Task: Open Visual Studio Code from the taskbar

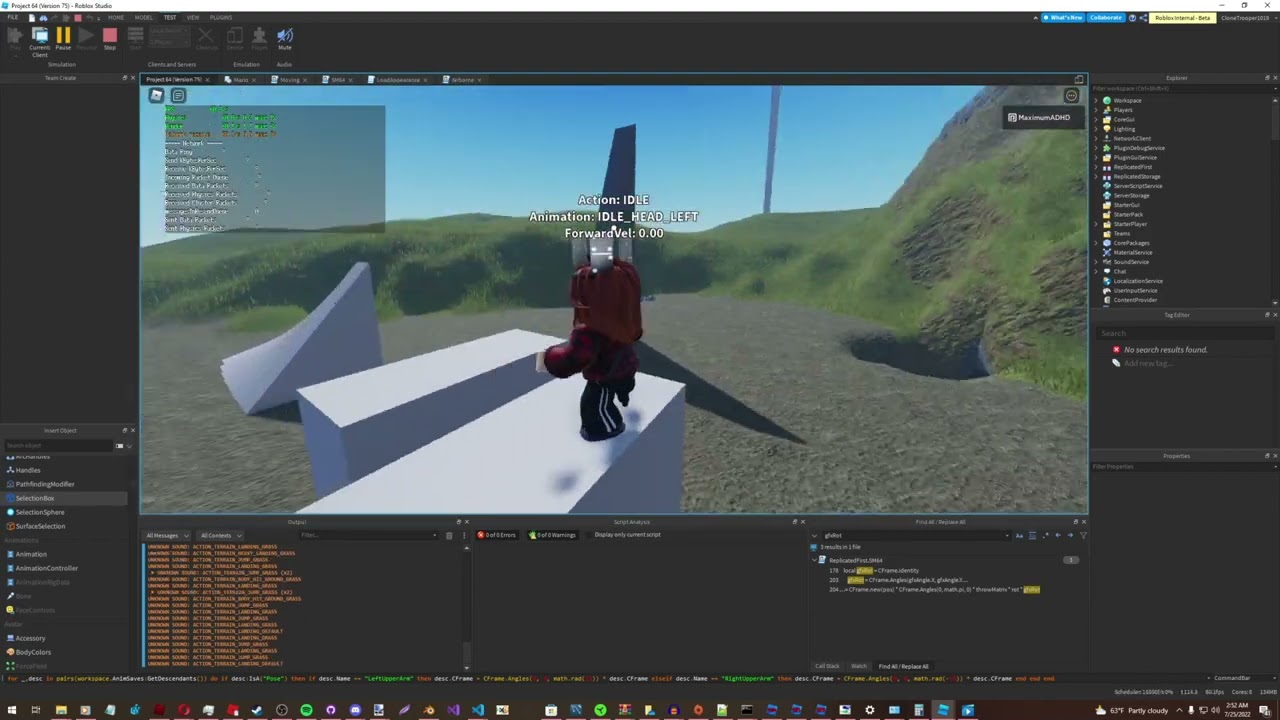Action: (x=477, y=710)
